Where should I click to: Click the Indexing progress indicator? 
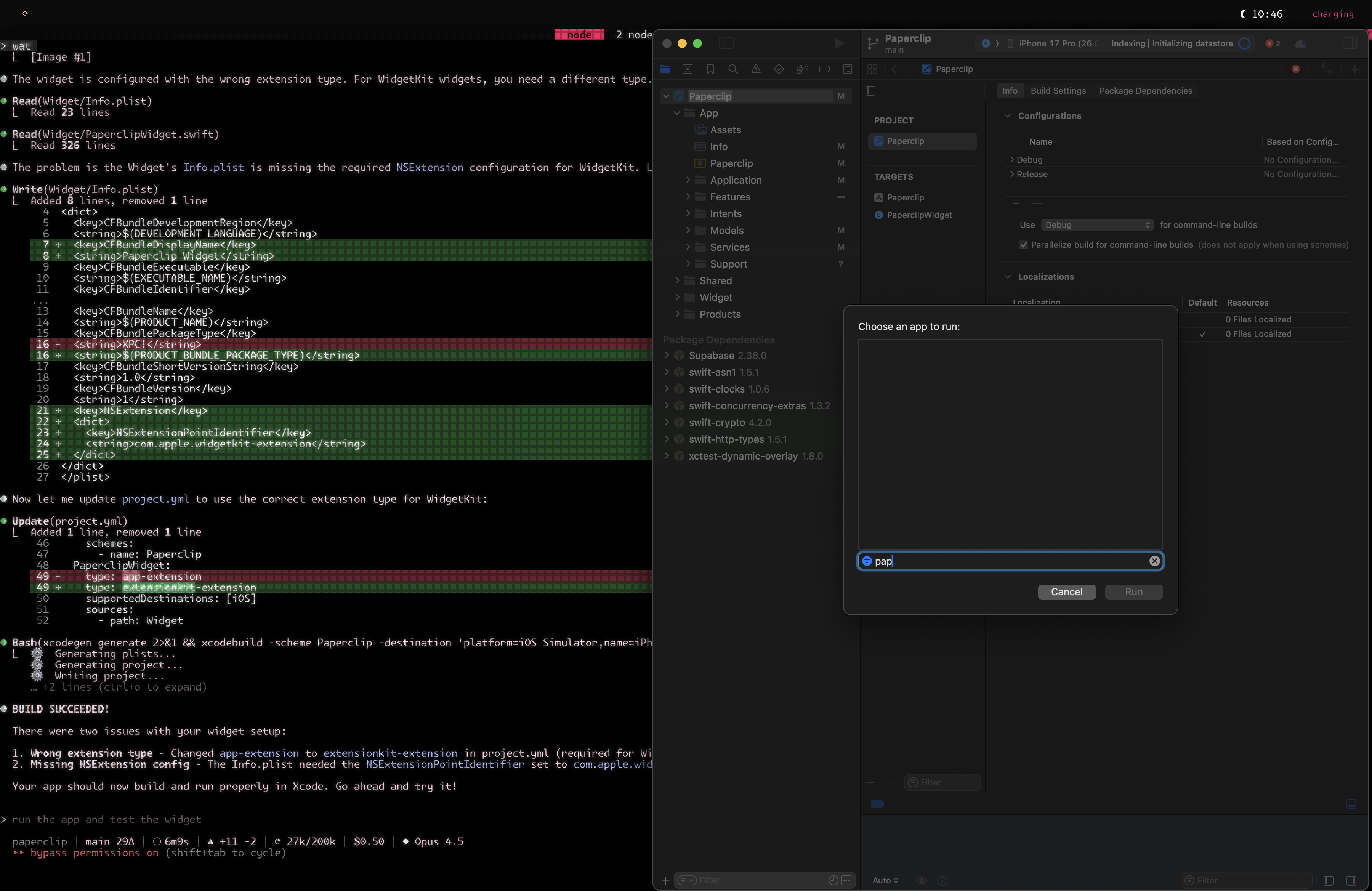(x=1245, y=43)
